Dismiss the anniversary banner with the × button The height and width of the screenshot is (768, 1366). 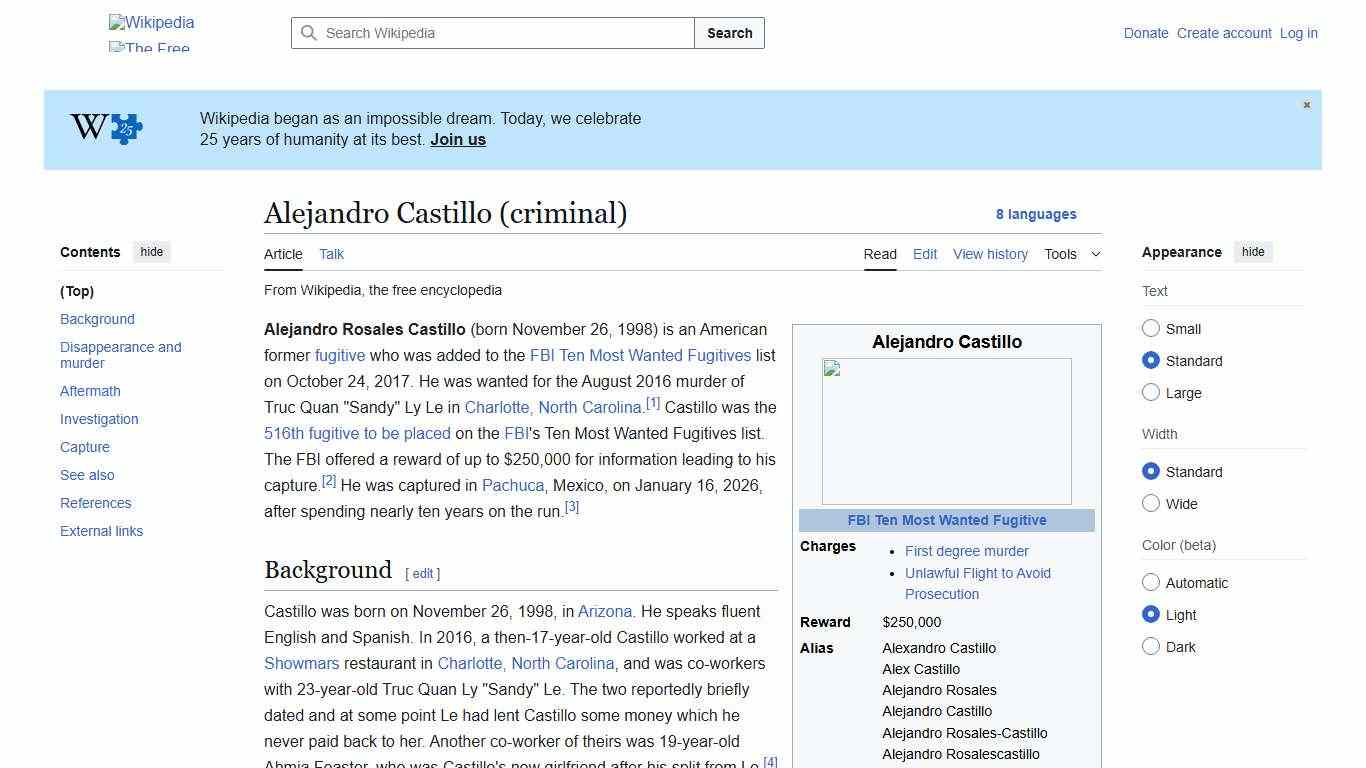tap(1306, 104)
